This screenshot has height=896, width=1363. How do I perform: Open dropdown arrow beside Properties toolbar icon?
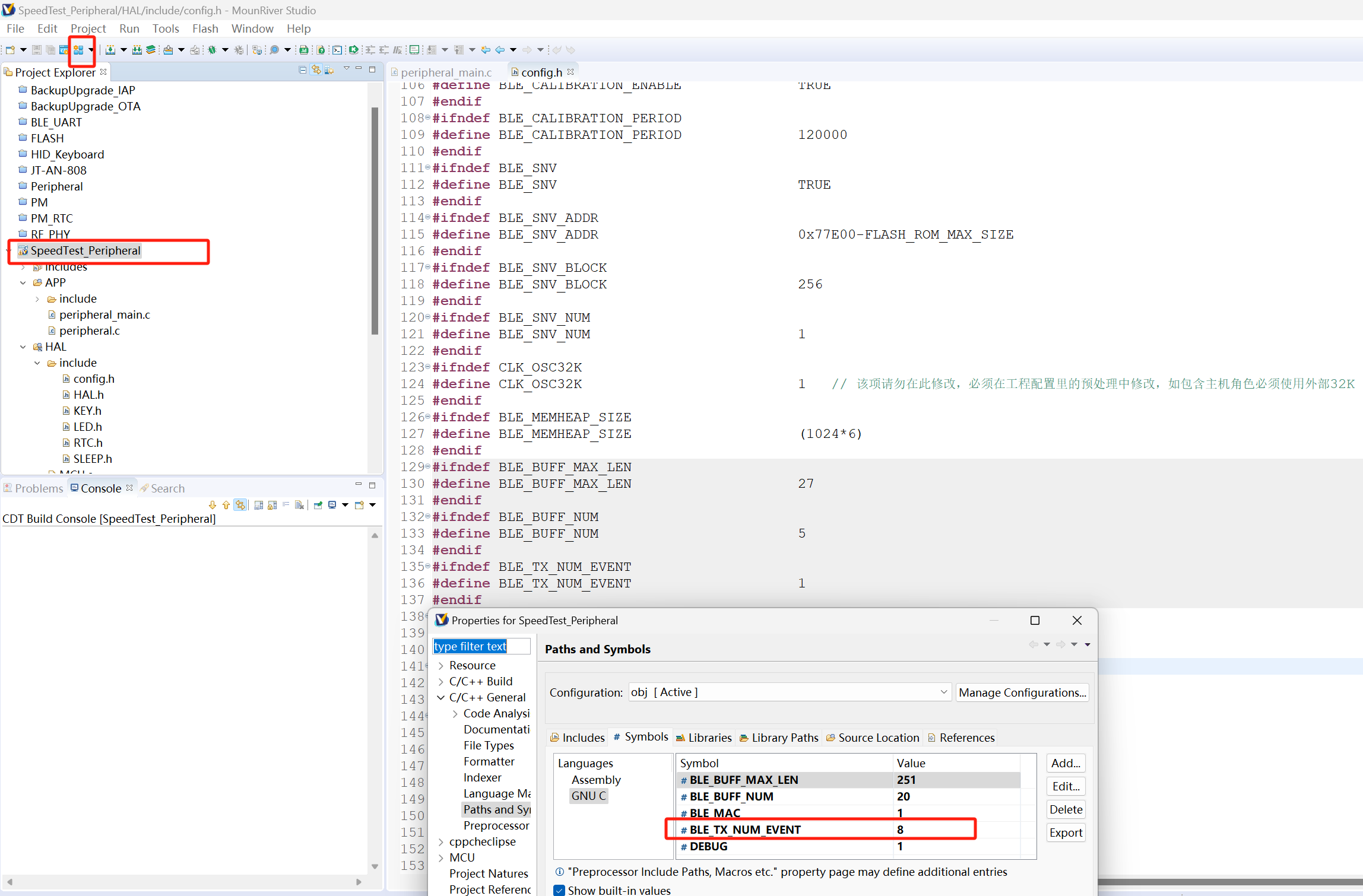[91, 50]
